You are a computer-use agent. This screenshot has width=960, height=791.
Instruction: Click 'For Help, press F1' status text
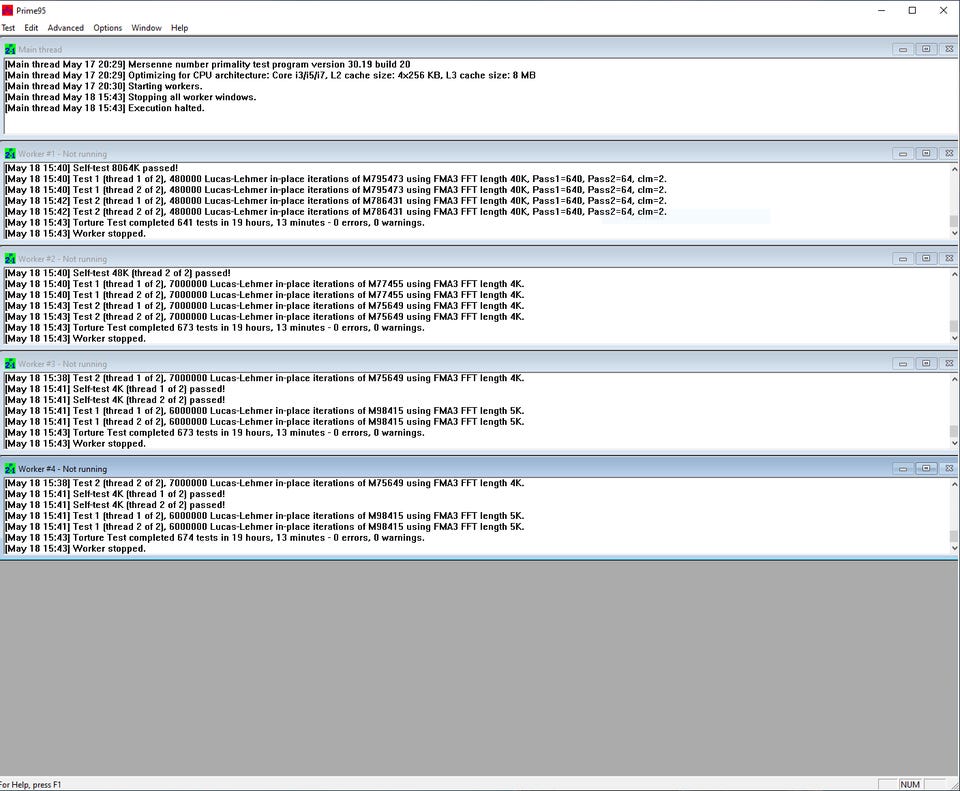pos(31,785)
